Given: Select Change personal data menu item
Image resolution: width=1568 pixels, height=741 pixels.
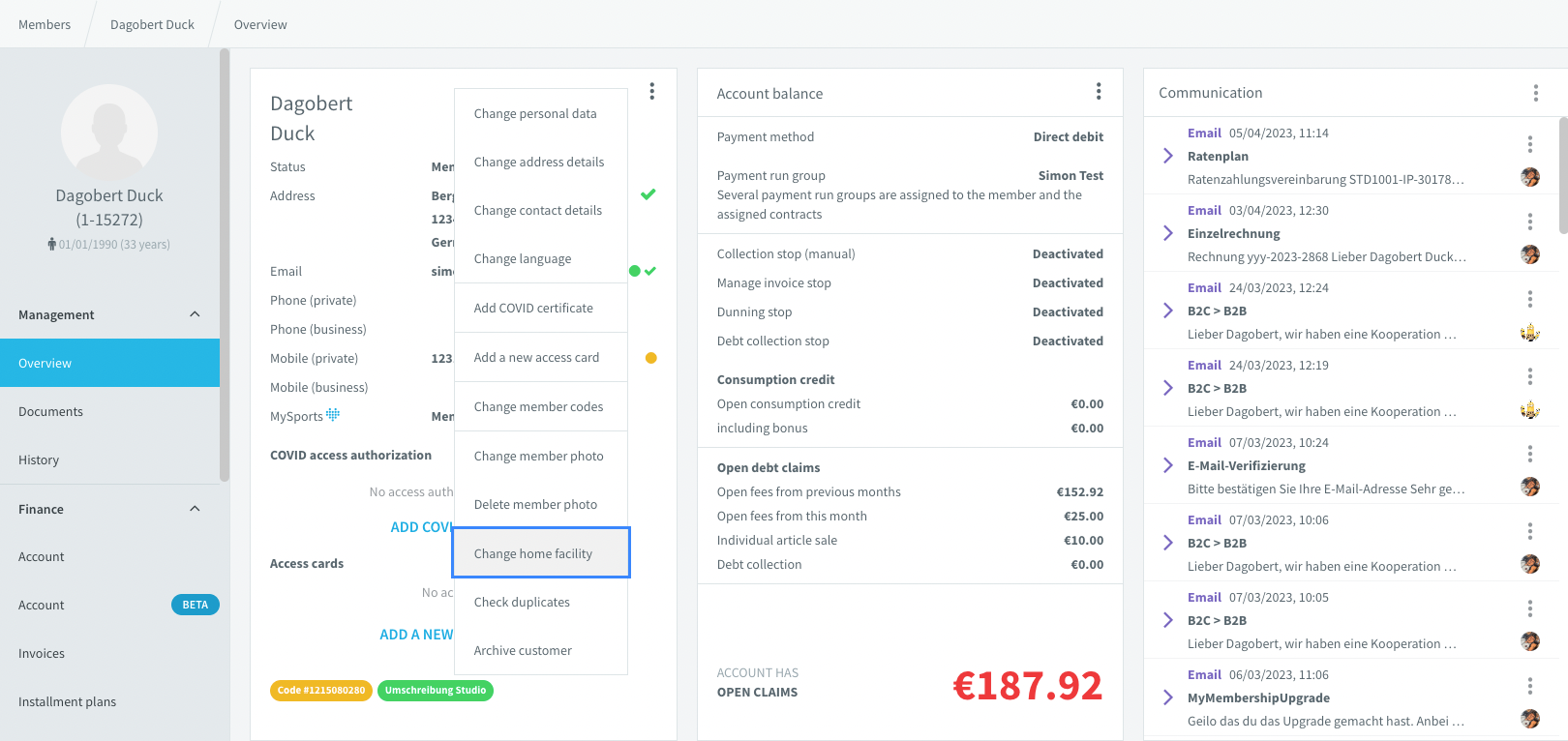Looking at the screenshot, I should 541,113.
